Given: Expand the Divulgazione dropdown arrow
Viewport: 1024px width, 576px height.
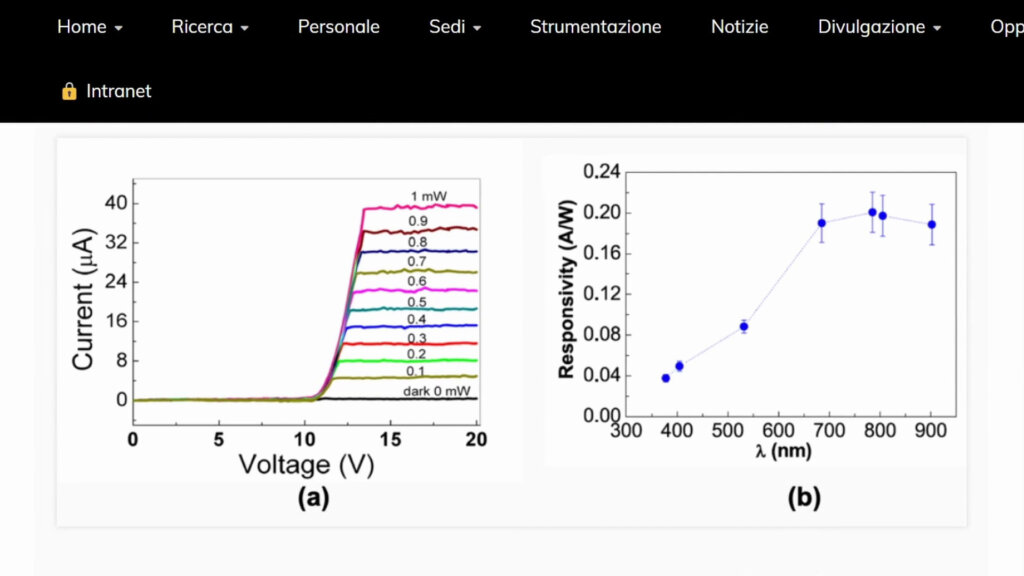Looking at the screenshot, I should click(937, 29).
